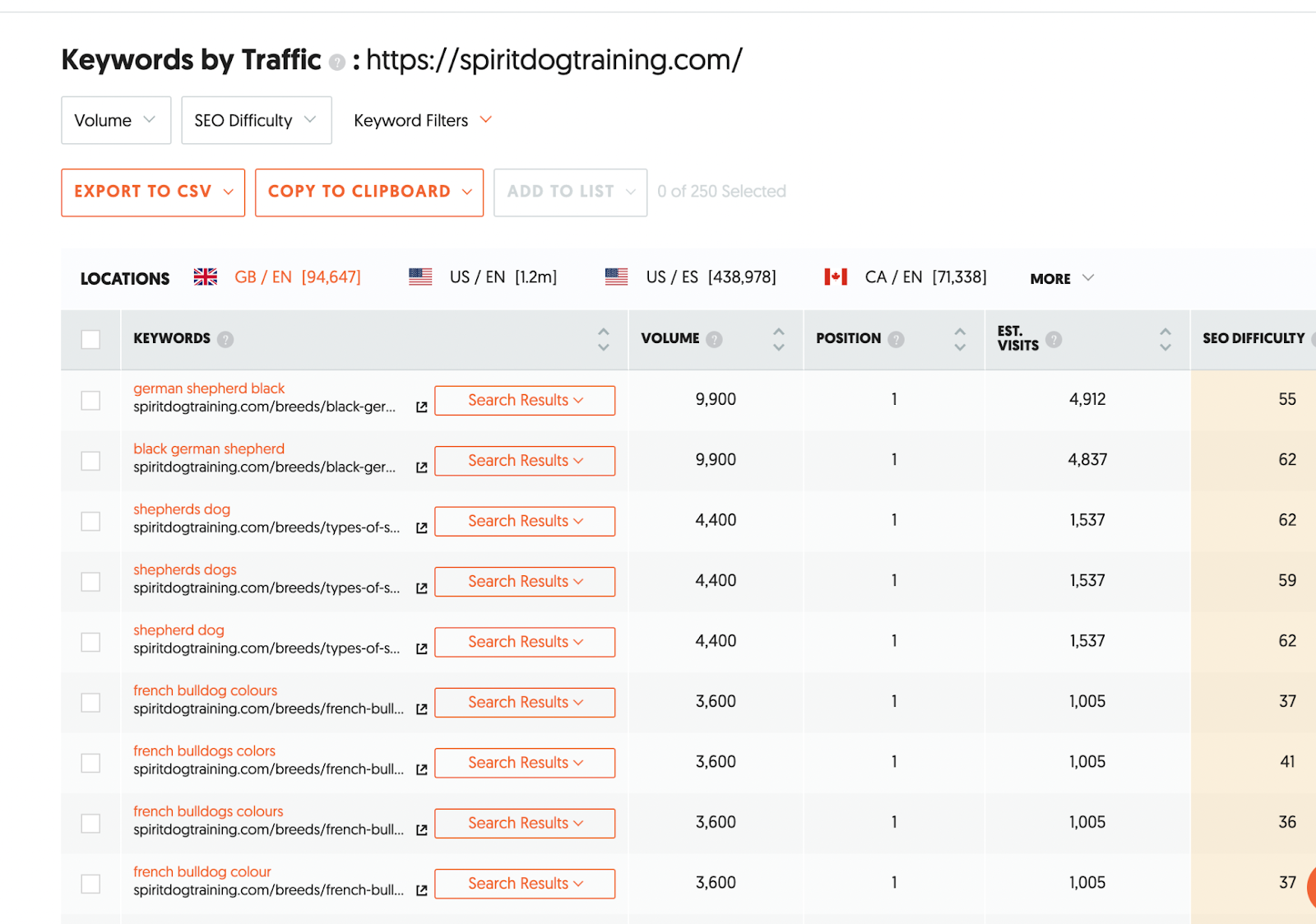Tick checkbox for french bulldog colours
This screenshot has width=1316, height=924.
coord(90,703)
